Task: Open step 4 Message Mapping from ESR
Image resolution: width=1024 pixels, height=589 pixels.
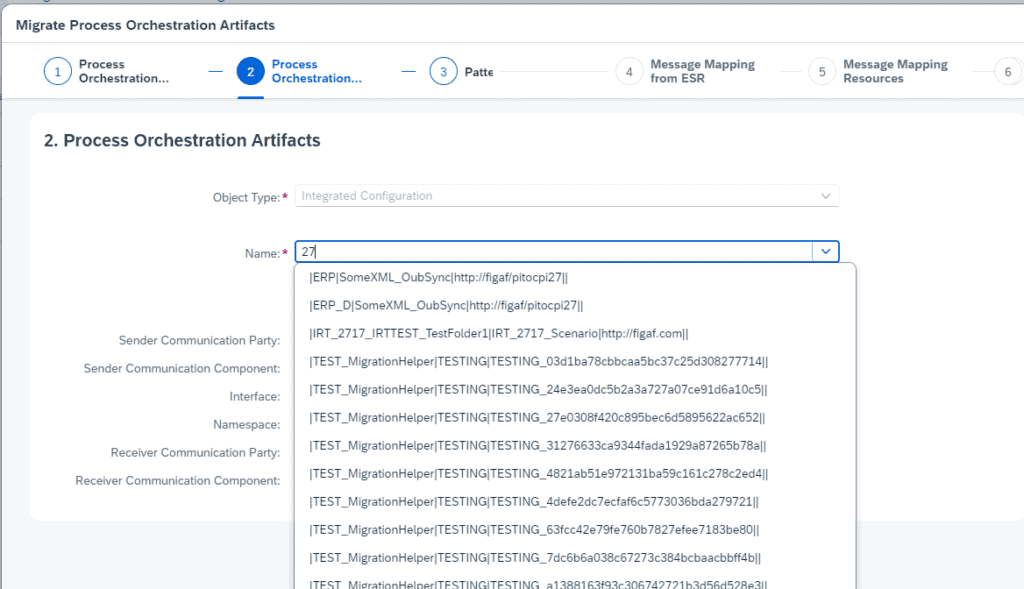Action: click(x=702, y=71)
